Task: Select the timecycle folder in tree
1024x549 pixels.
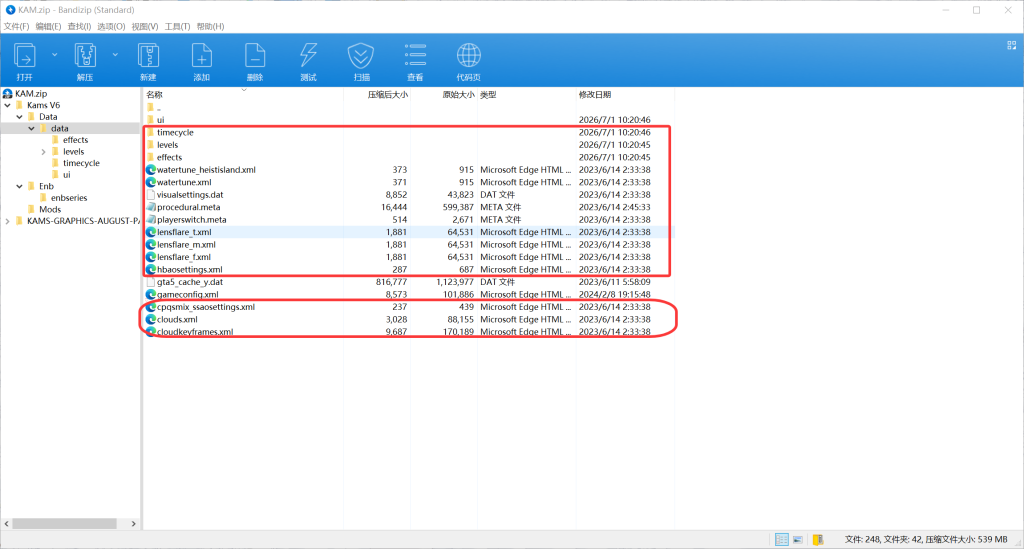Action: point(81,163)
